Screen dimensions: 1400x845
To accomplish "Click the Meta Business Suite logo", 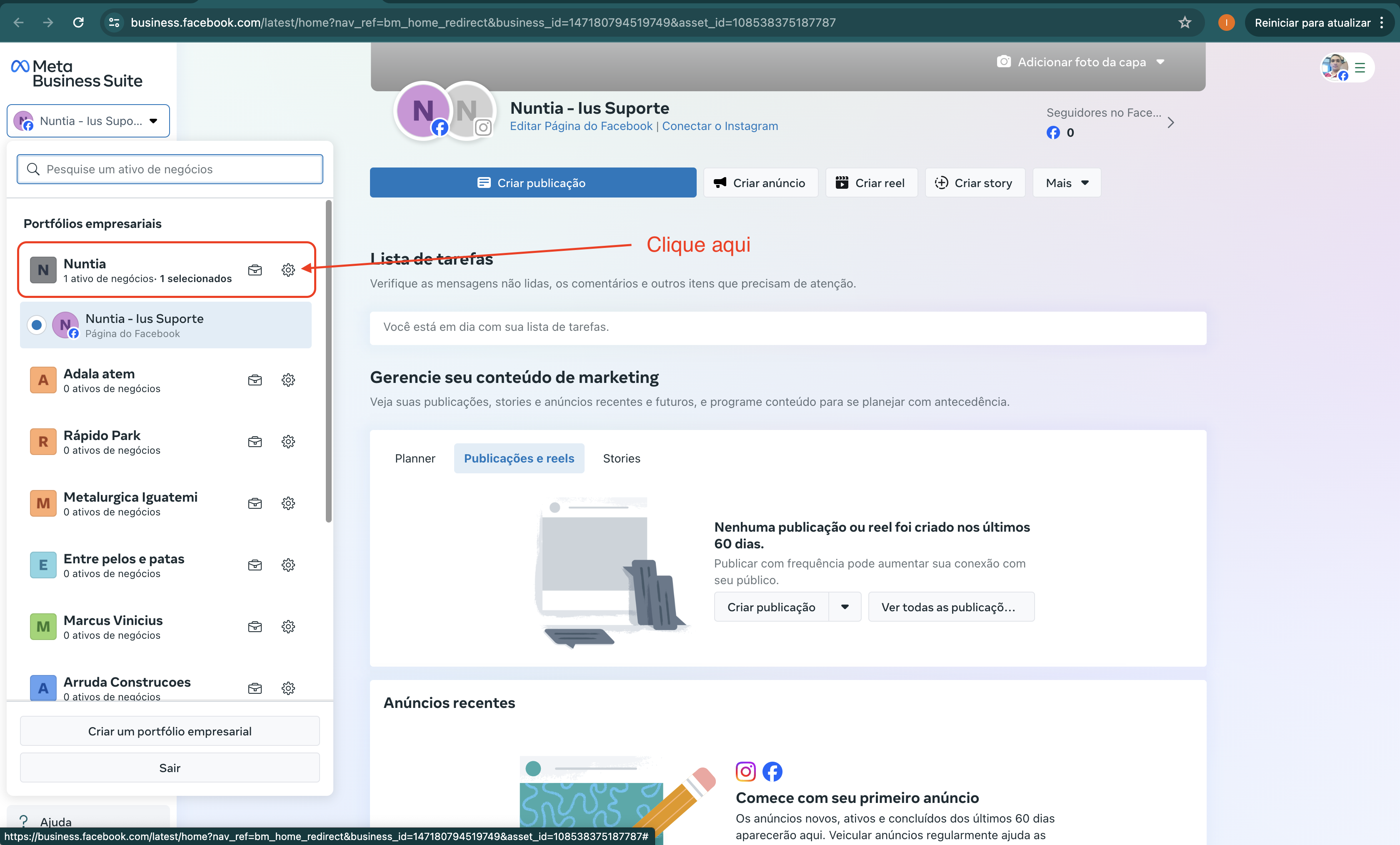I will [x=77, y=73].
